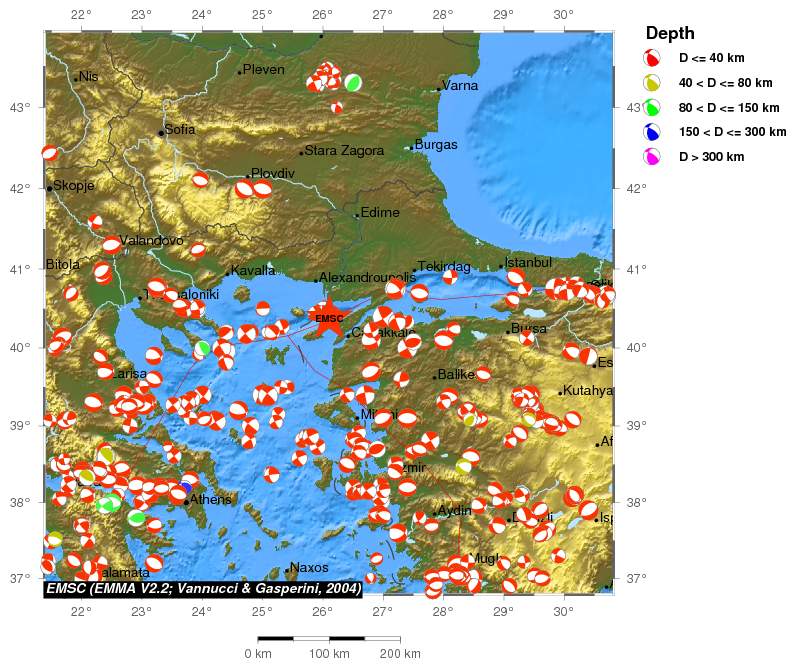The image size is (796, 668).
Task: Select the Burgas city label
Action: coord(437,145)
